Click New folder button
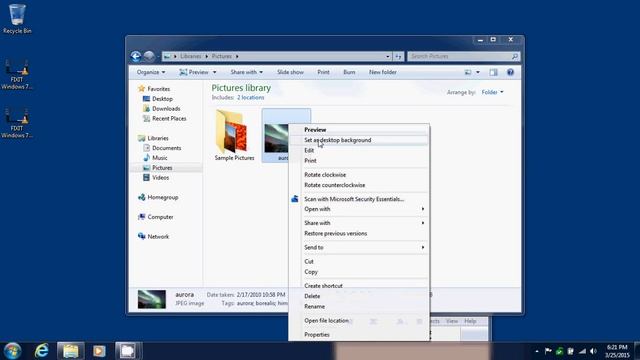This screenshot has height=360, width=640. click(x=382, y=72)
